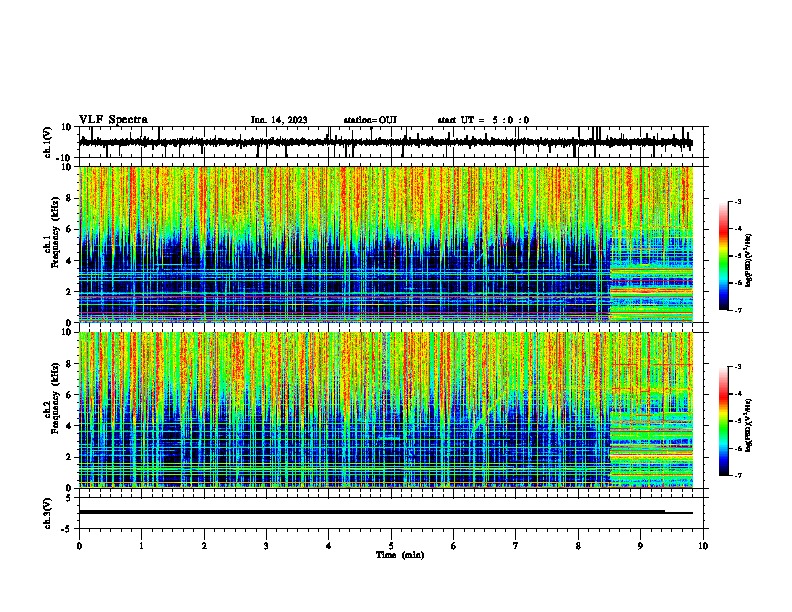Click the "start UT = 5 : 0 : 0" label
This screenshot has height=612, width=792.
(483, 120)
